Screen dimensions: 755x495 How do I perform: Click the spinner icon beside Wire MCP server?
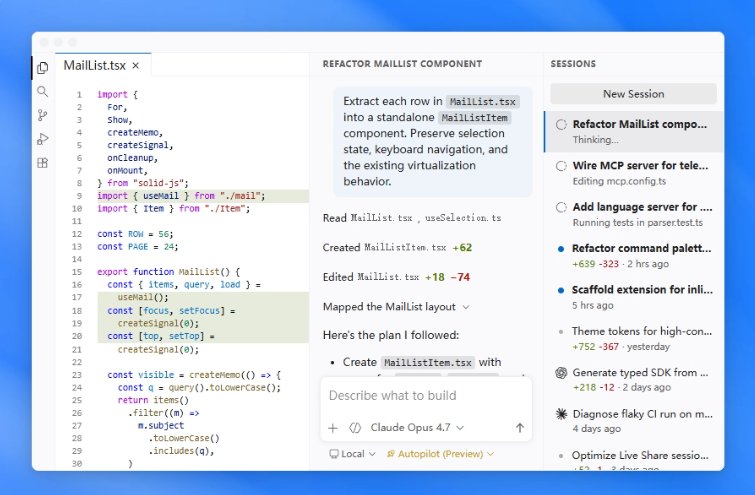coord(561,166)
